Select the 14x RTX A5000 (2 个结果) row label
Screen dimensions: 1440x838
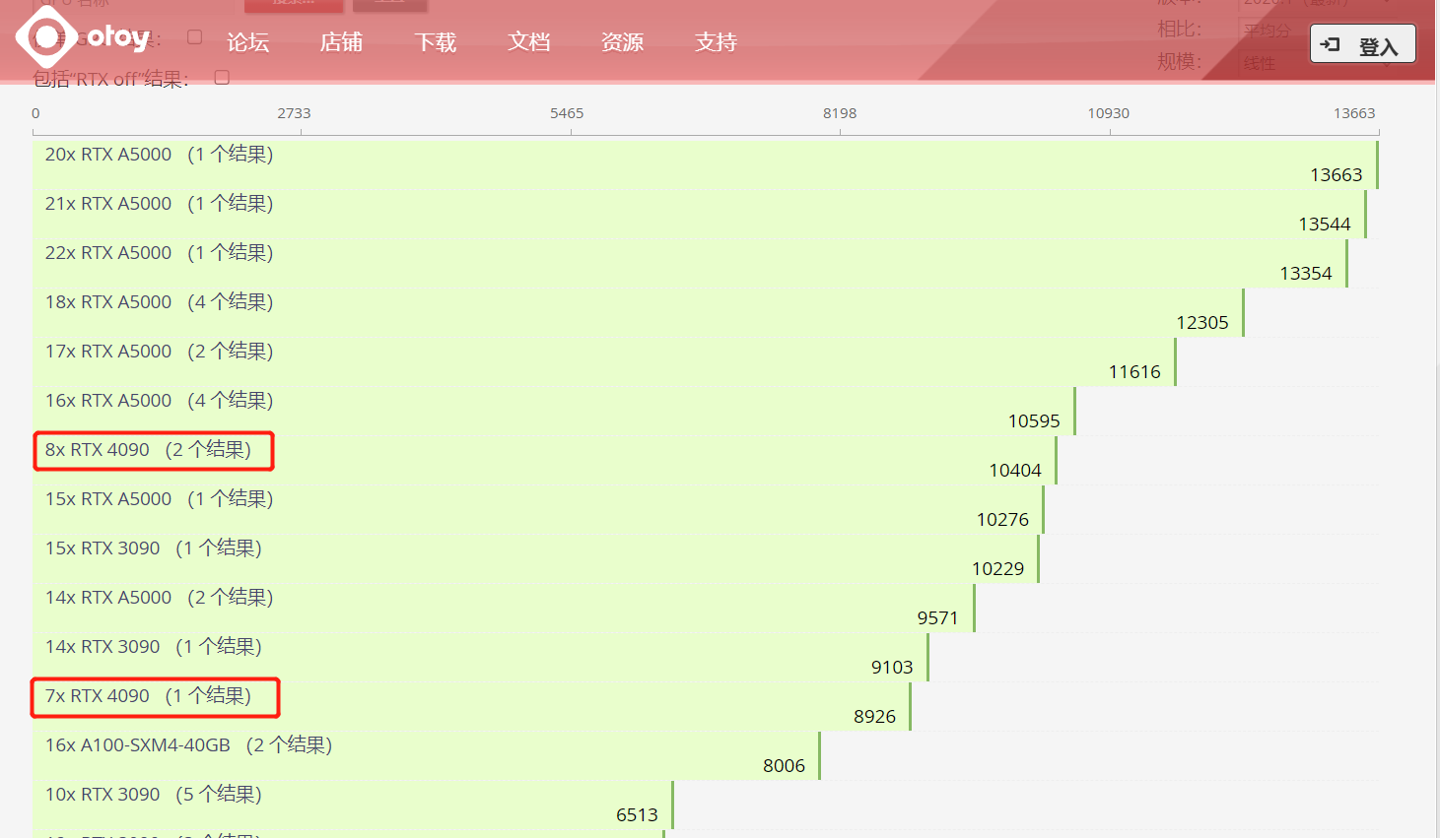pos(159,597)
